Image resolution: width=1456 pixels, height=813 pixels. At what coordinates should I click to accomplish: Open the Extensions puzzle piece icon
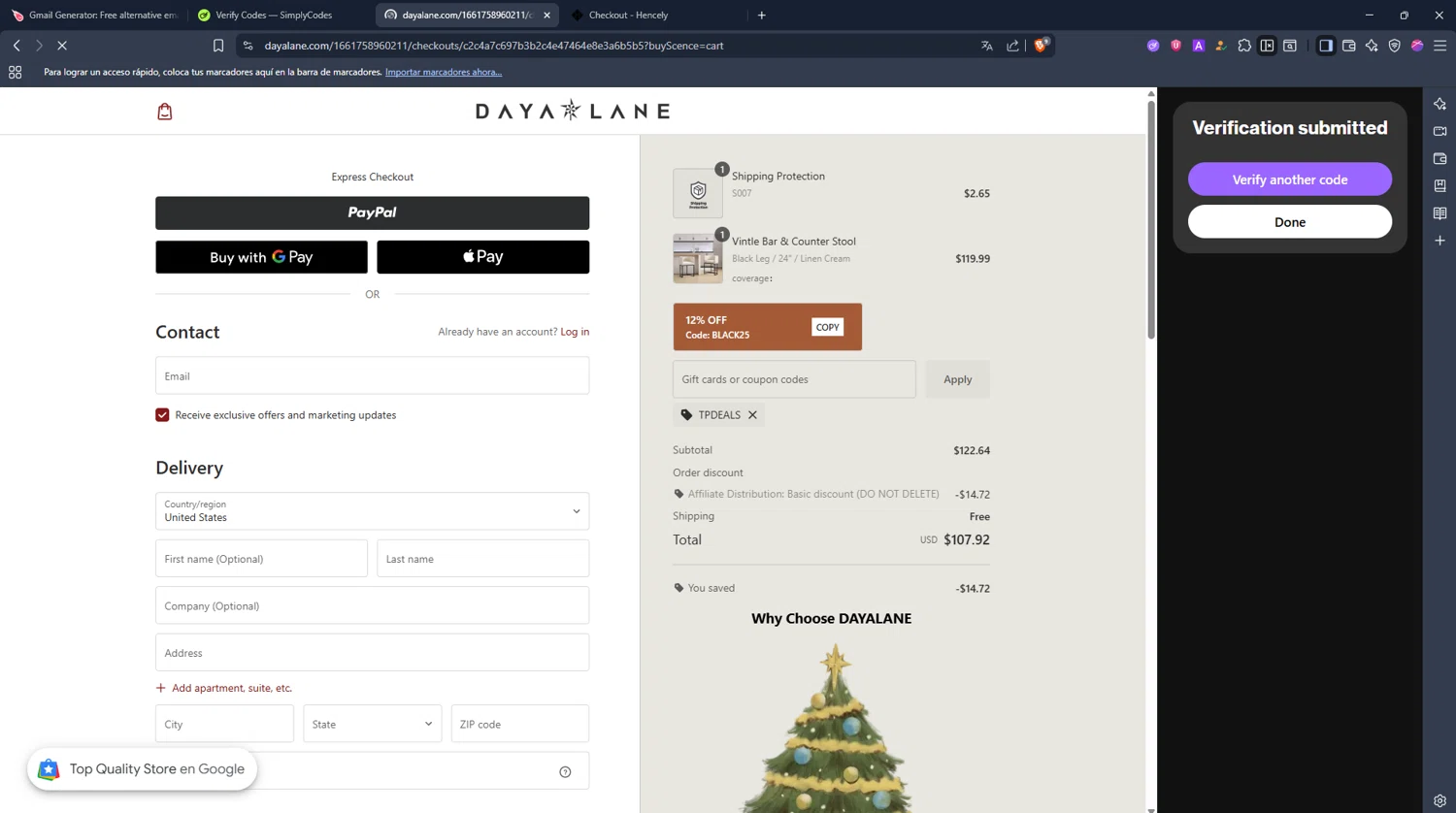pos(1244,46)
